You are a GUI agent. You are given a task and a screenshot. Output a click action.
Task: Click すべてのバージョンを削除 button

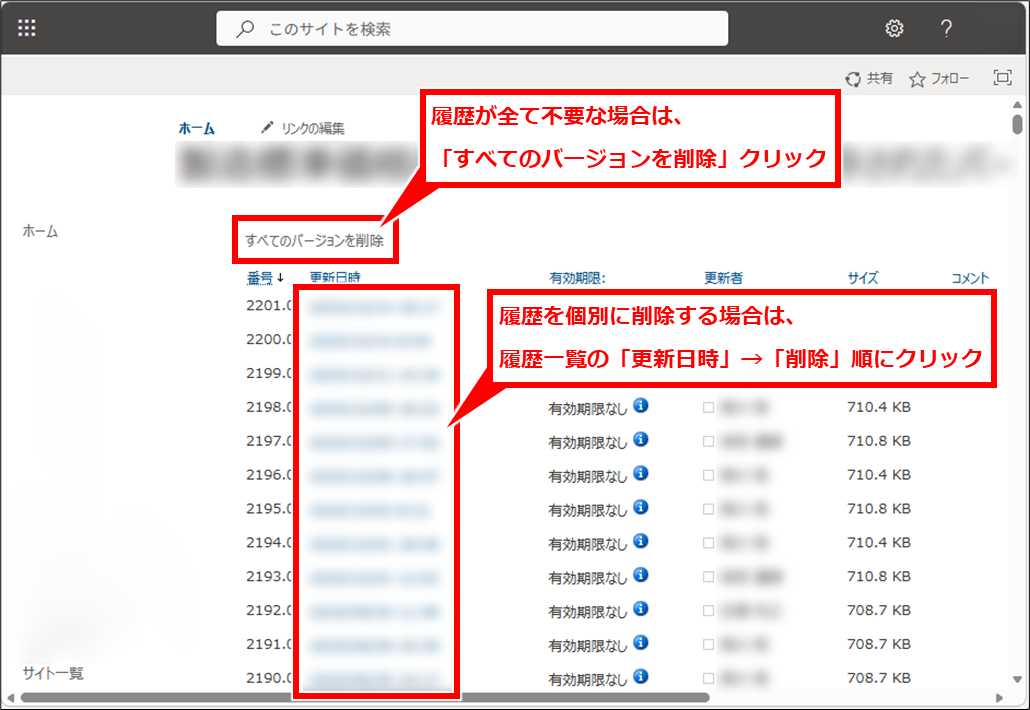tap(316, 238)
